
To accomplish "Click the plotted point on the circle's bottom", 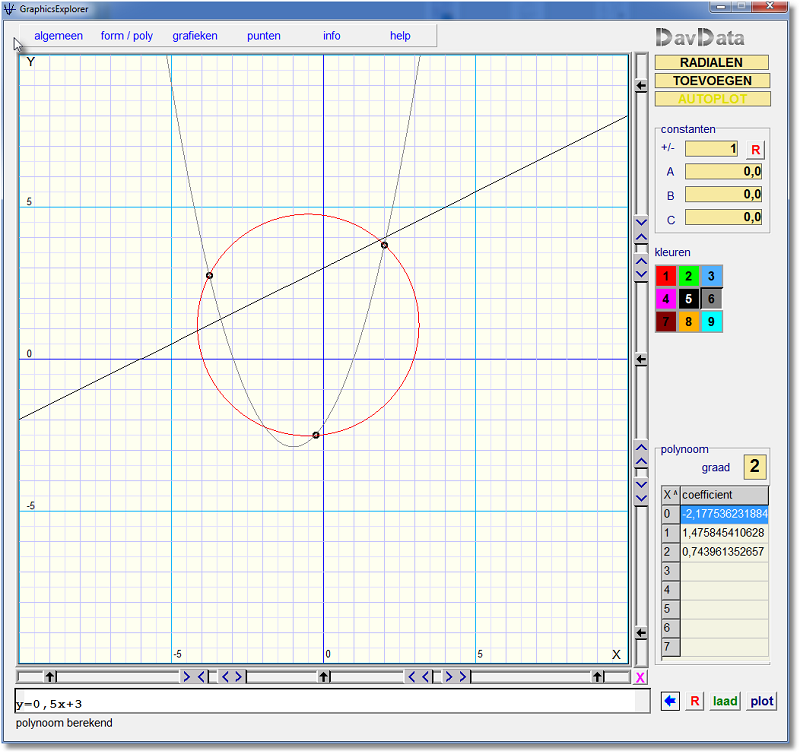I will 316,435.
